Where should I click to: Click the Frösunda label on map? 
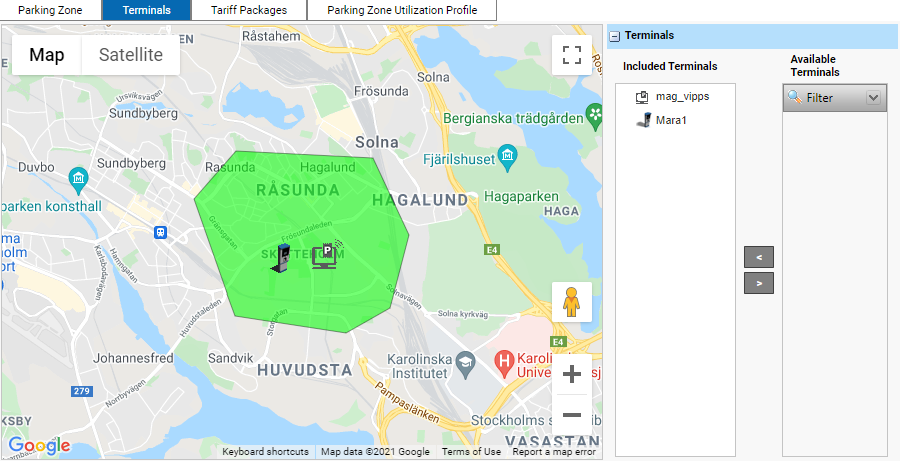coord(381,91)
